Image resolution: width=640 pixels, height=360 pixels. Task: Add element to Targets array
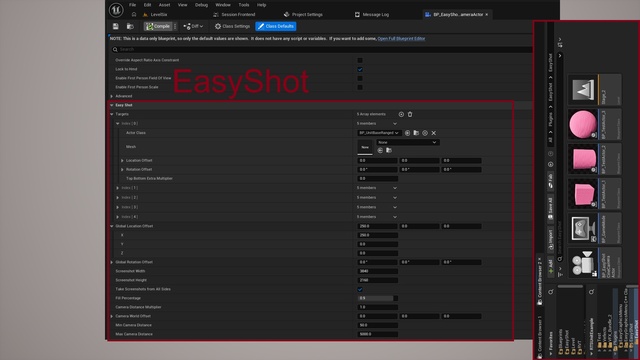[x=401, y=114]
